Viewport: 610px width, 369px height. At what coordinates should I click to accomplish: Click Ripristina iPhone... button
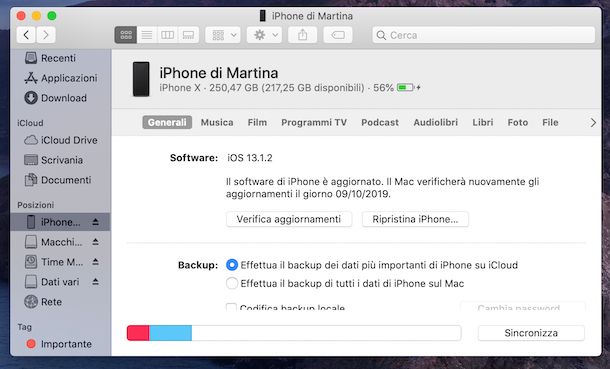tap(415, 219)
